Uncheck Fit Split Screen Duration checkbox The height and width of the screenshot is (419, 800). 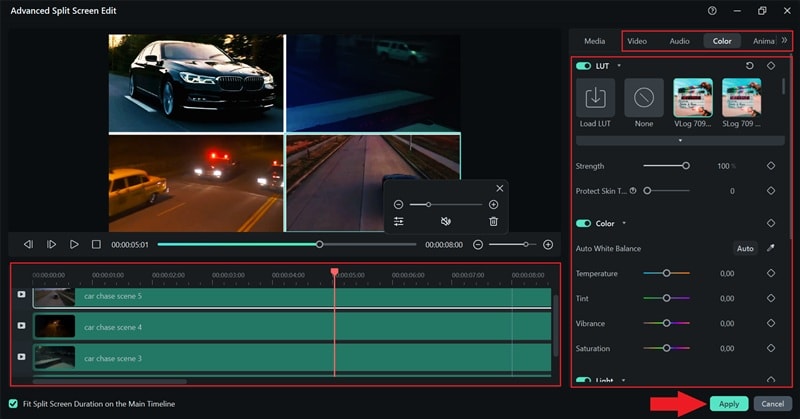pyautogui.click(x=13, y=404)
